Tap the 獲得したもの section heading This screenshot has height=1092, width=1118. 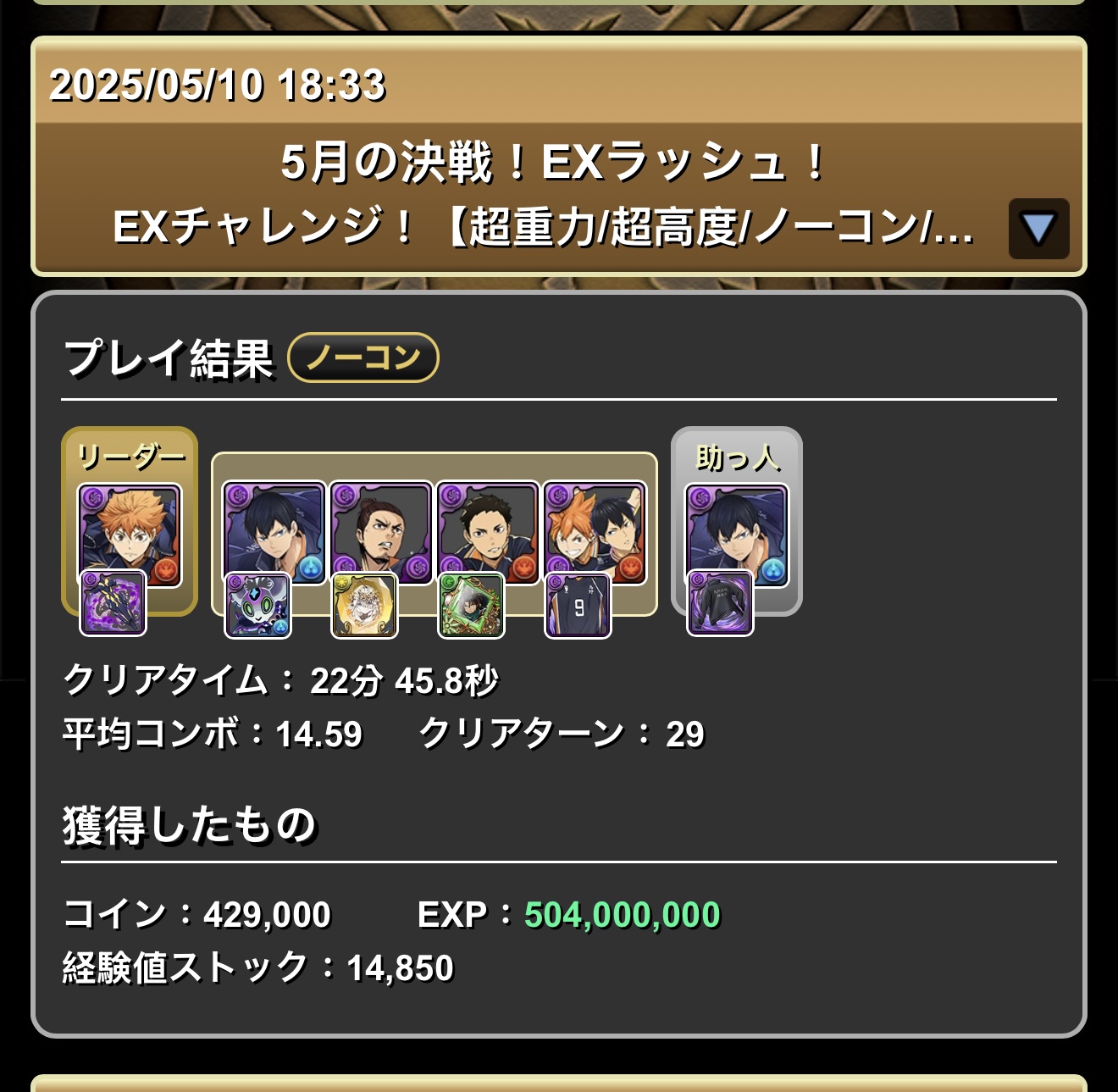[190, 825]
